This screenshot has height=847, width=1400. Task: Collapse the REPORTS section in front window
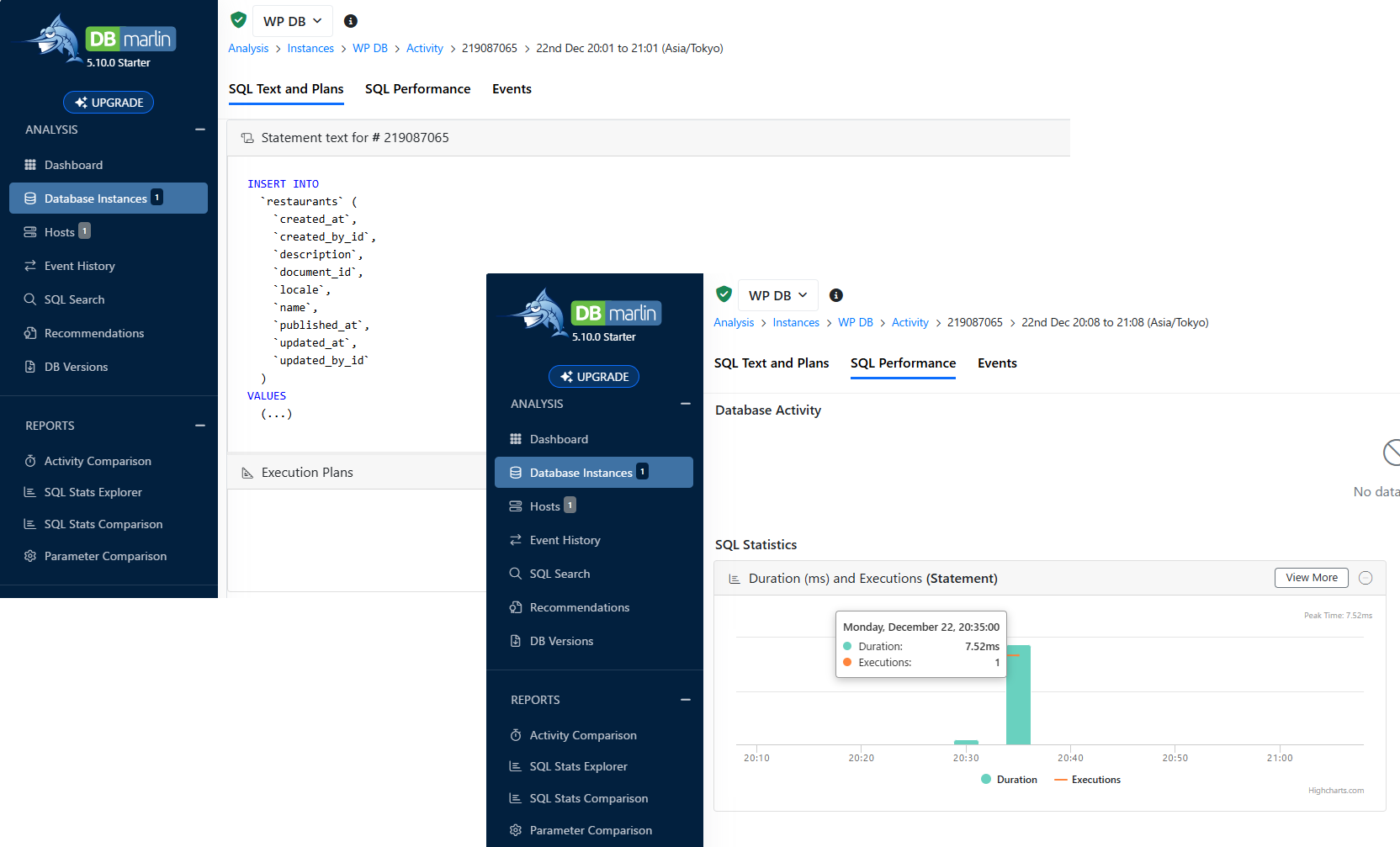pyautogui.click(x=686, y=700)
